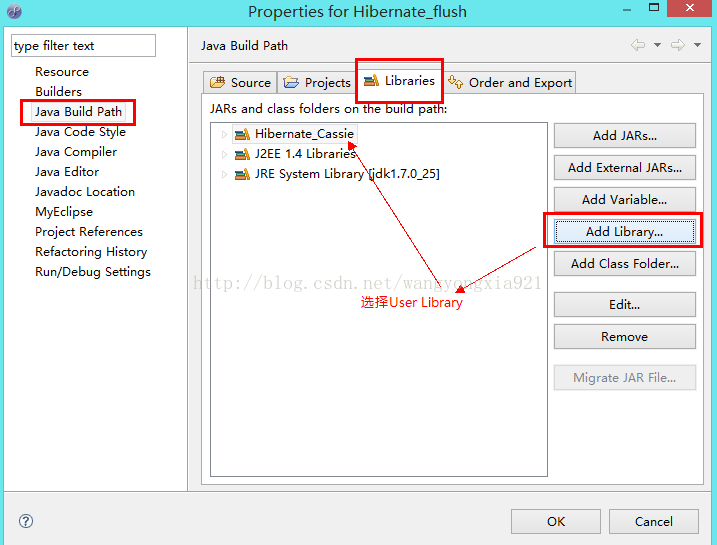Select Java Build Path entry
This screenshot has height=545, width=717.
tap(78, 112)
